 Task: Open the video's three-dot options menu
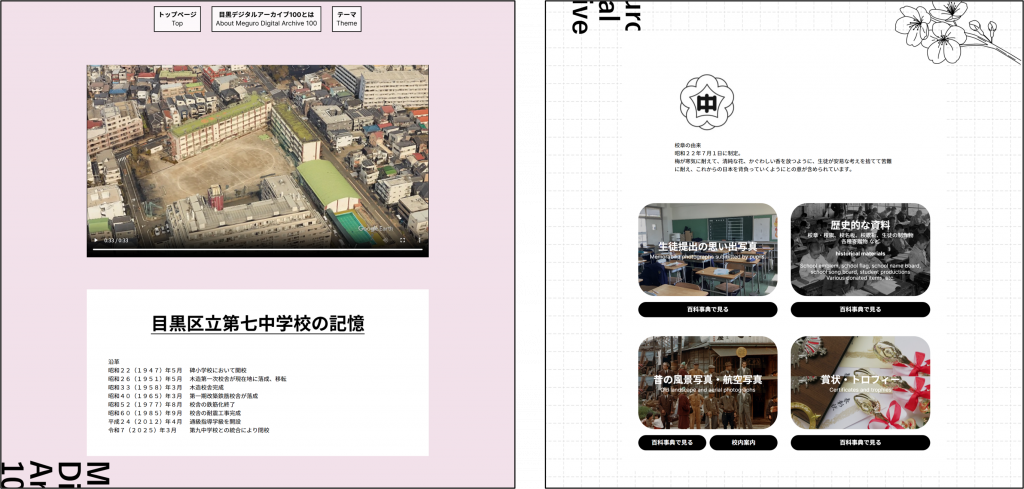pos(419,240)
